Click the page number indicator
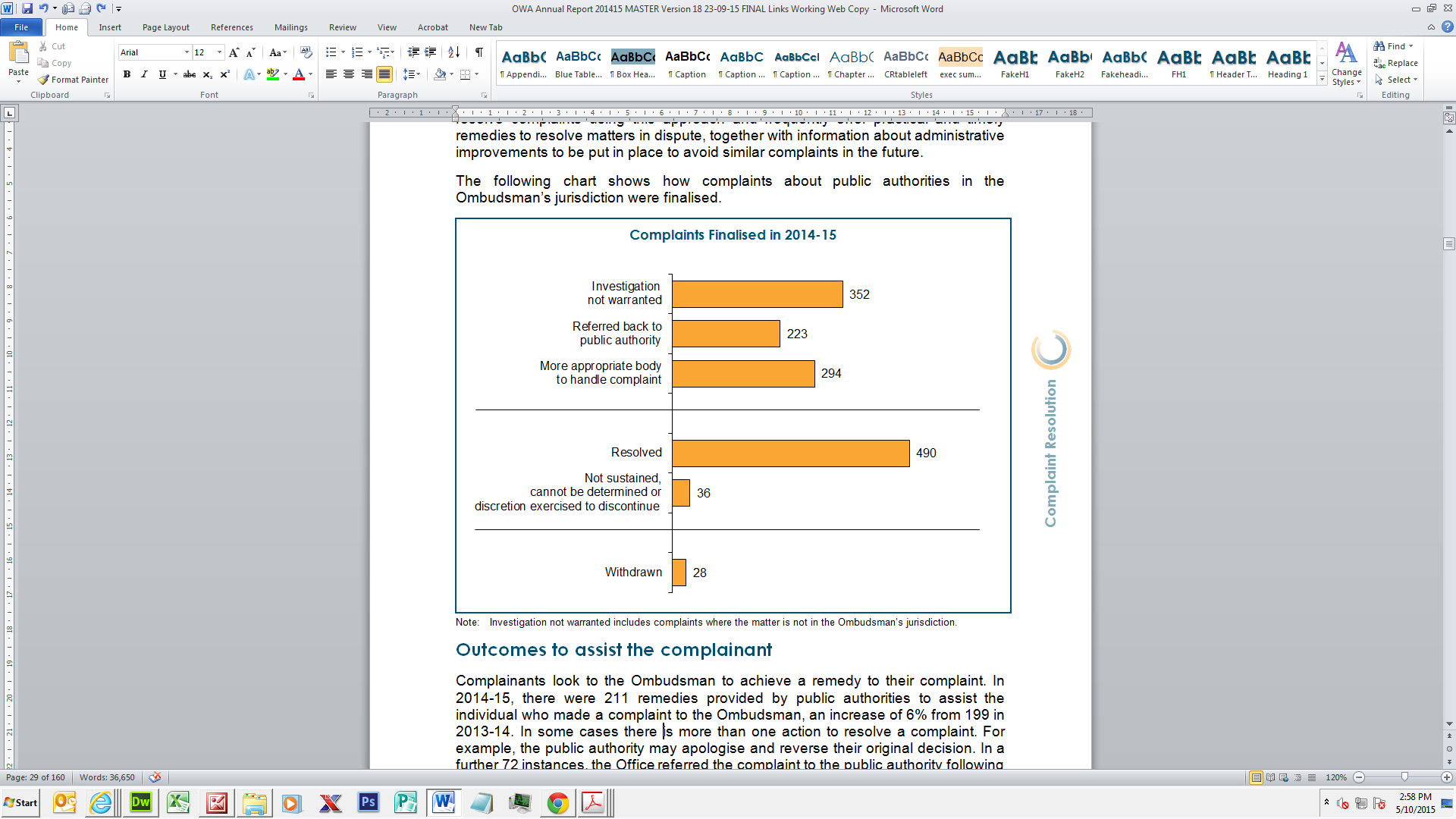Image resolution: width=1456 pixels, height=819 pixels. (36, 777)
